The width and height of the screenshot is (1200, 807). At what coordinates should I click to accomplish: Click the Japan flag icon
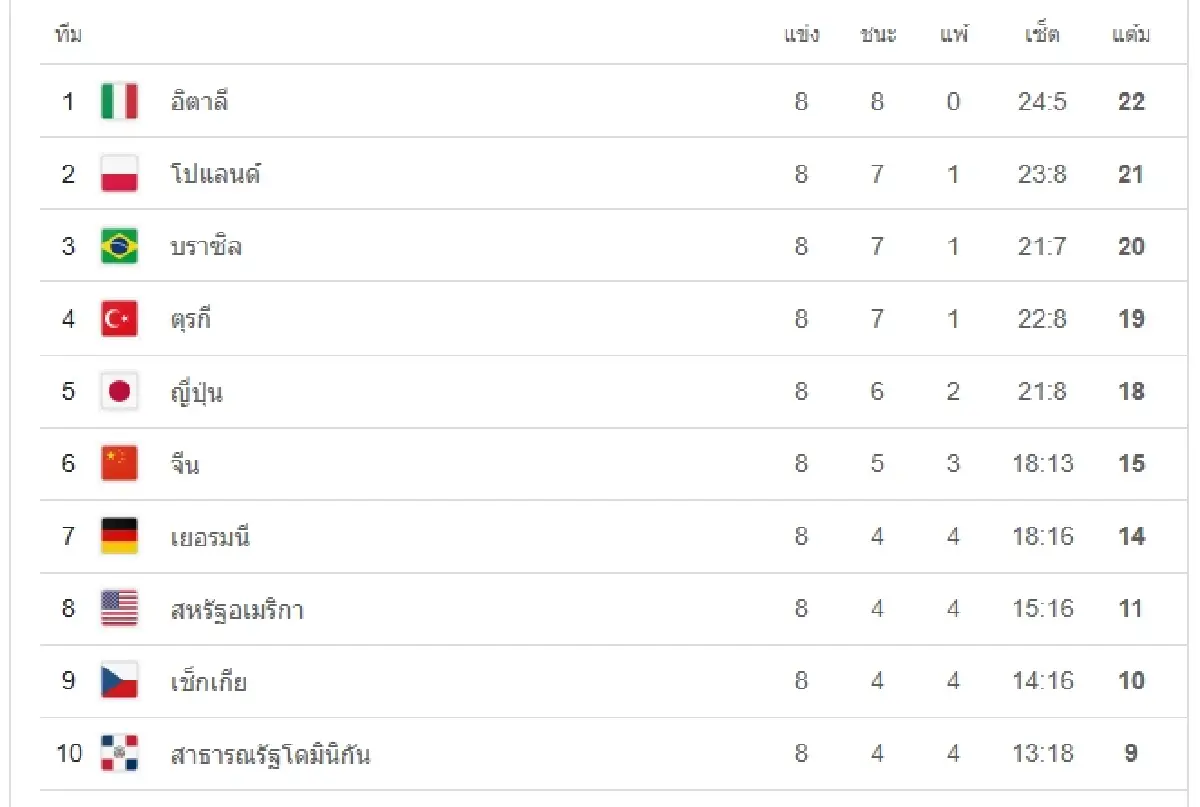[x=119, y=391]
